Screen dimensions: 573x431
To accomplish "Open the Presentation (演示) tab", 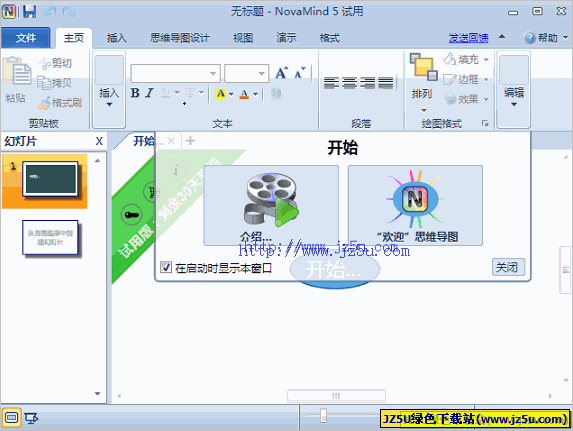I will pos(286,38).
